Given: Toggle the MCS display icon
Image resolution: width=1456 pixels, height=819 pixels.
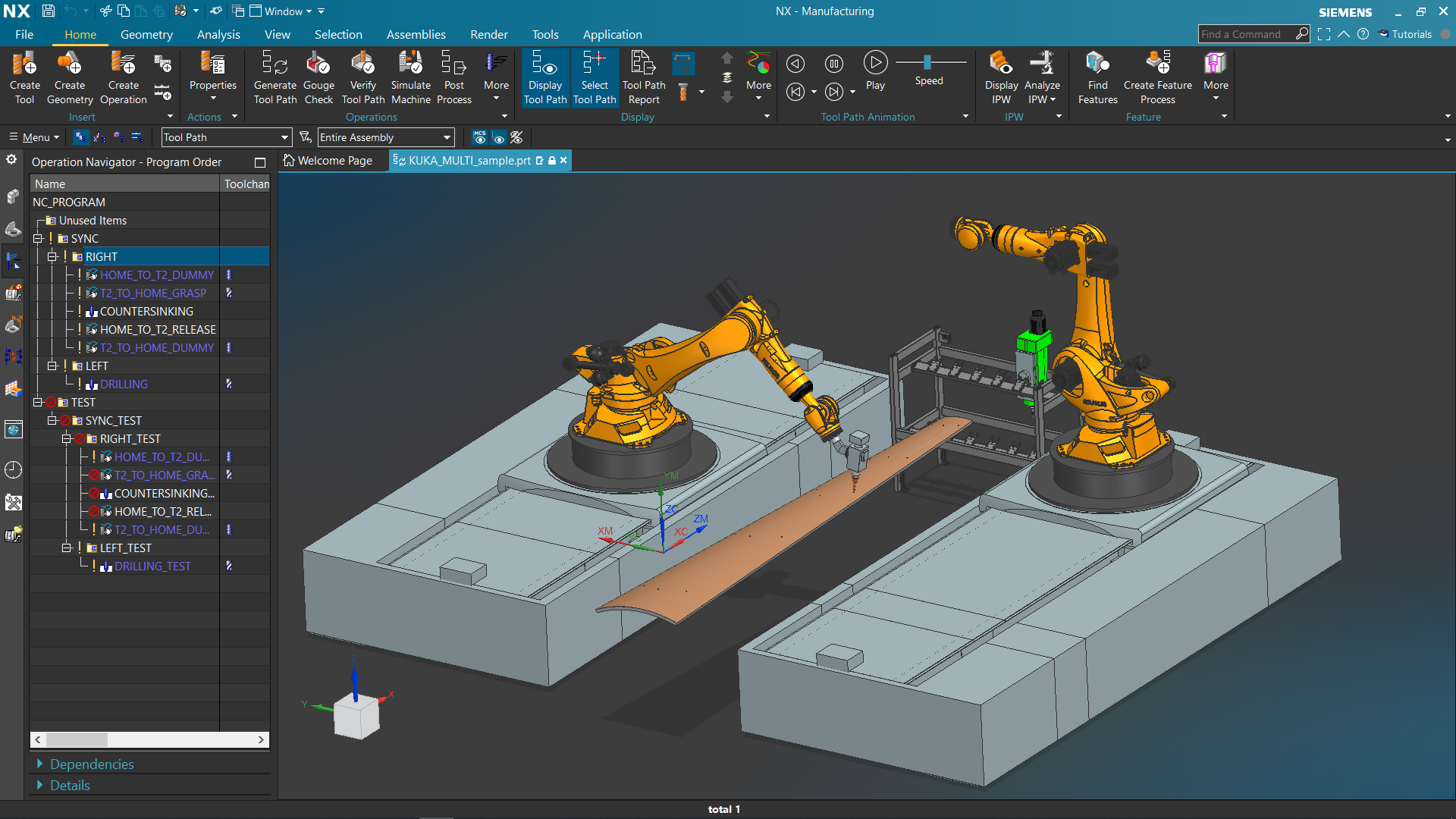Looking at the screenshot, I should click(x=480, y=137).
